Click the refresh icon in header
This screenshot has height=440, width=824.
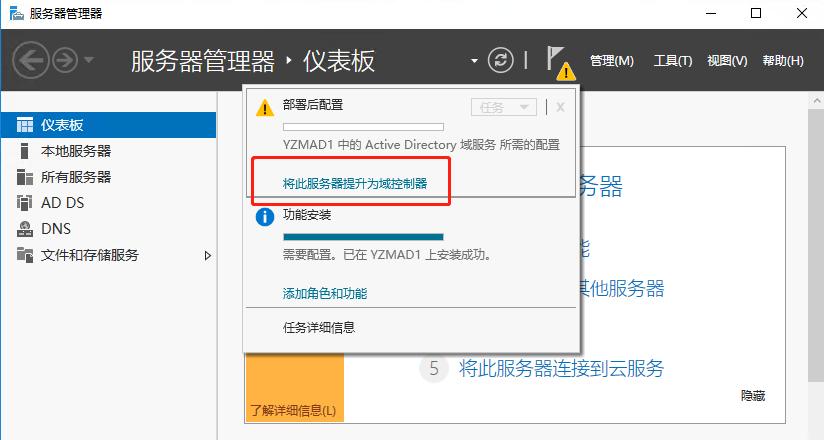pyautogui.click(x=500, y=61)
